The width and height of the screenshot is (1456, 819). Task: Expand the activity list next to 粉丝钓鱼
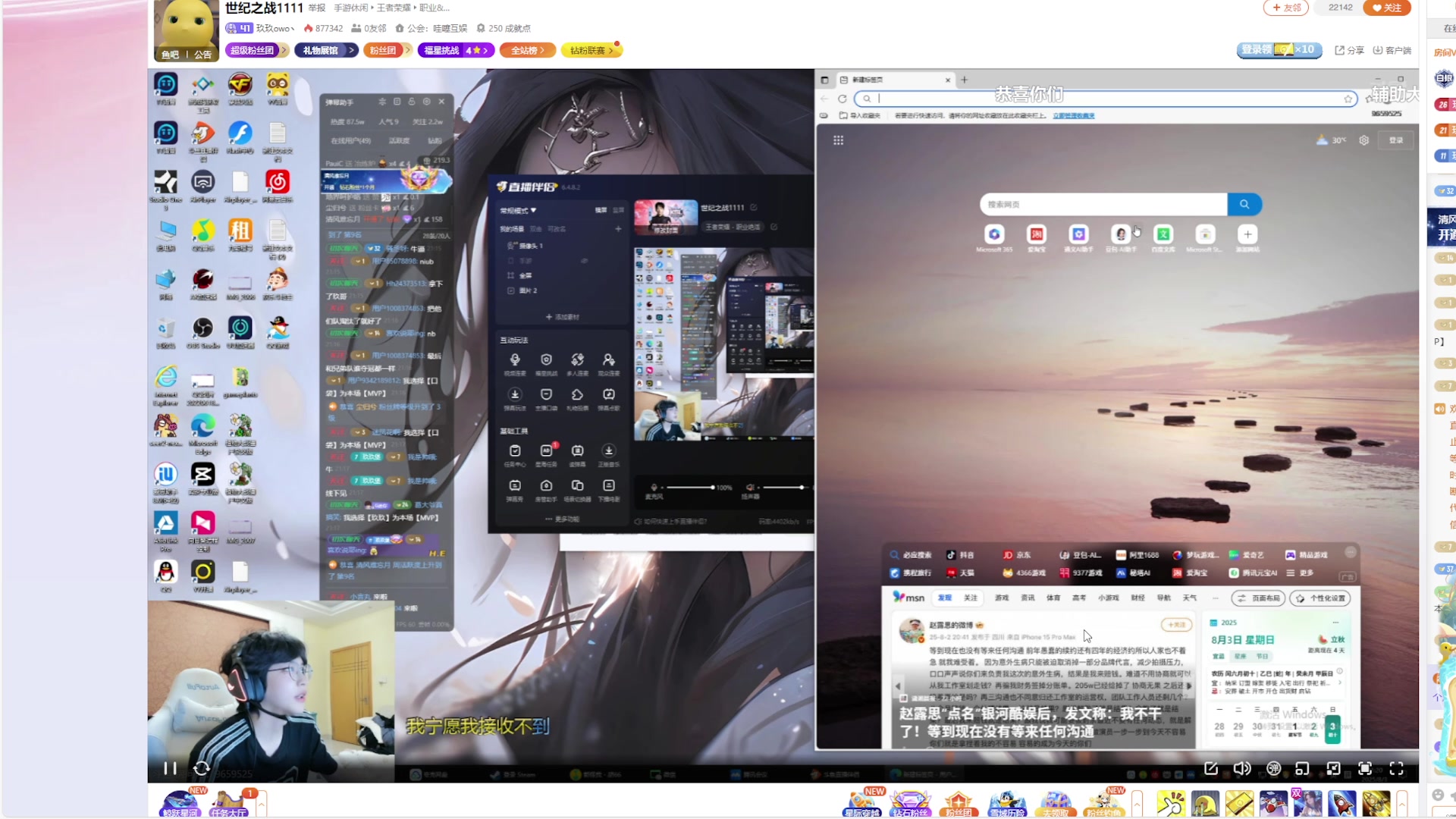click(1137, 803)
